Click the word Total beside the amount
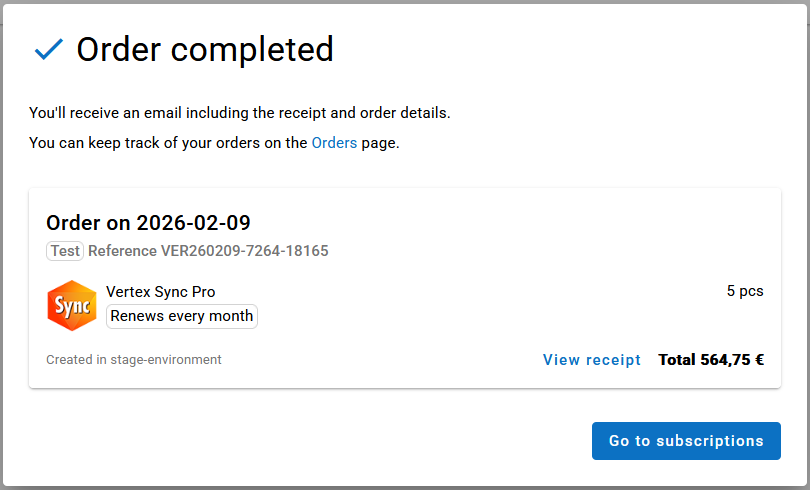The image size is (810, 490). 677,360
